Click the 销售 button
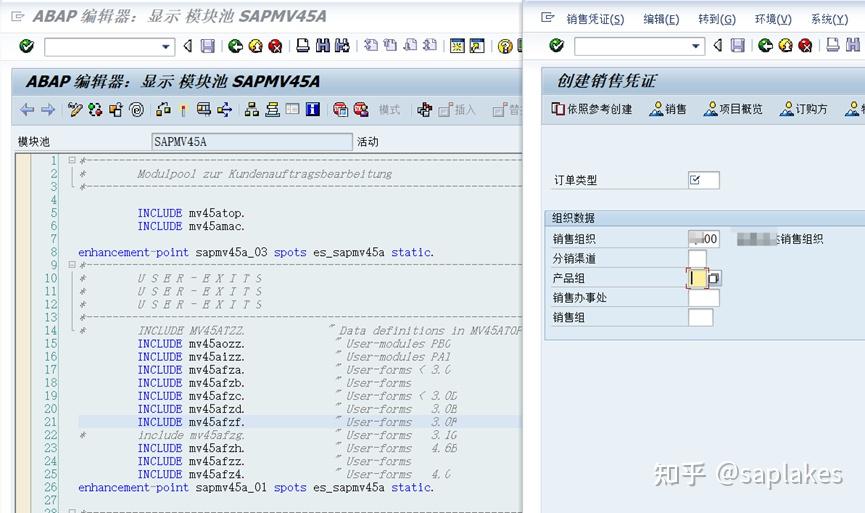This screenshot has width=865, height=513. pyautogui.click(x=668, y=109)
